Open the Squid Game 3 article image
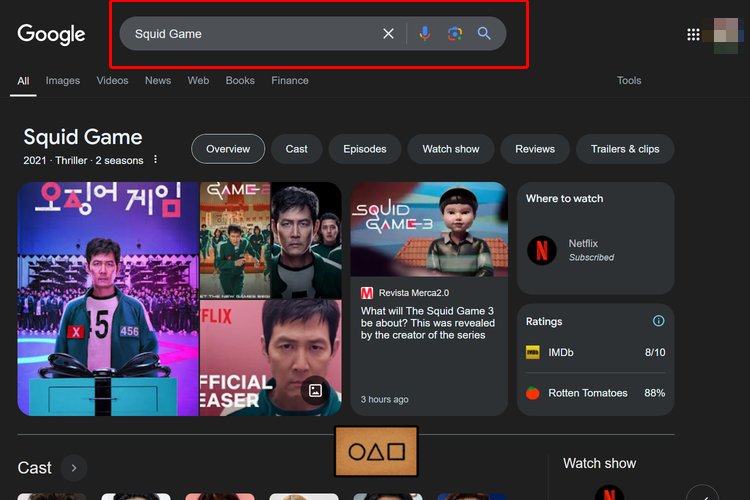 [429, 229]
